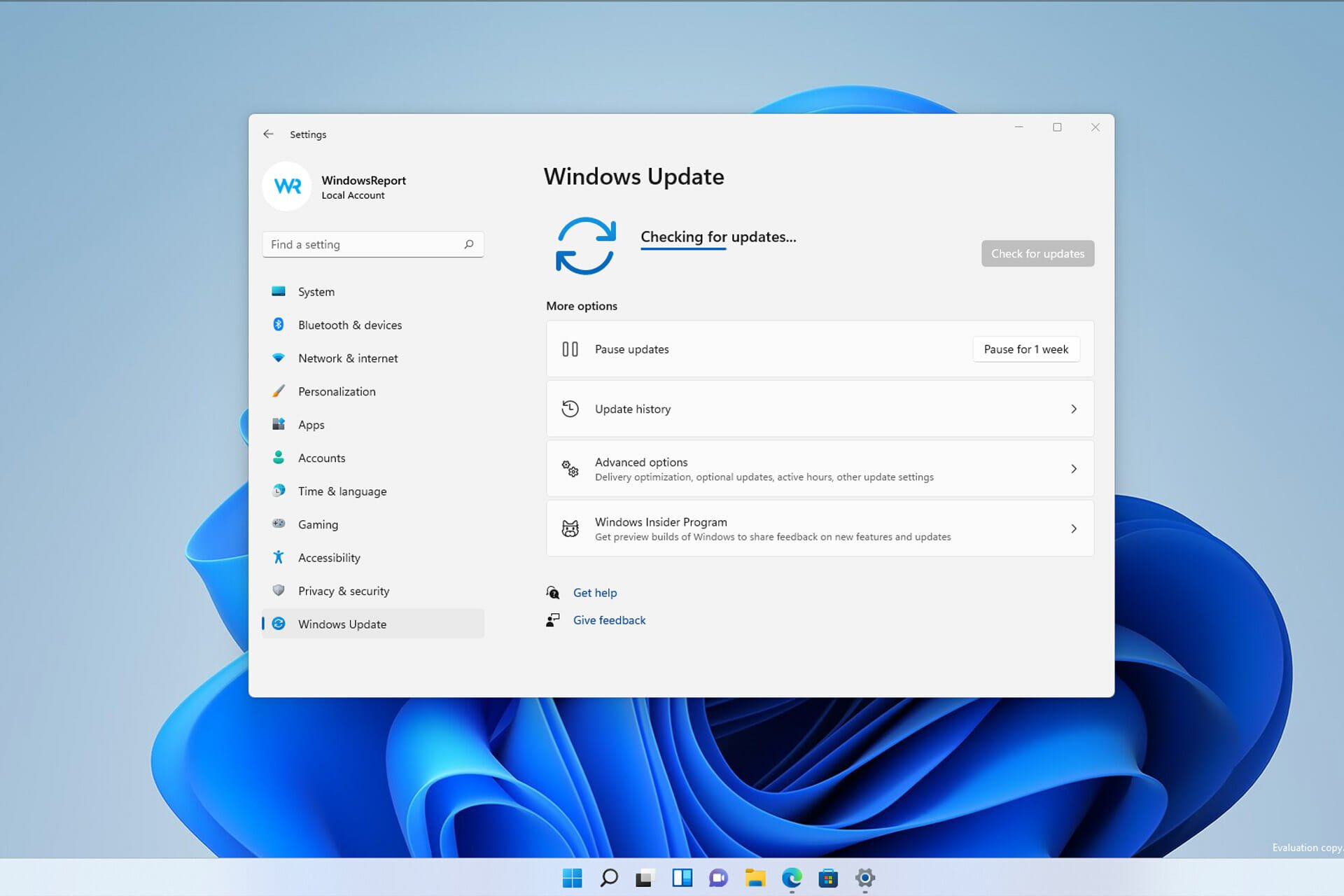Open Widgets from the taskbar
The height and width of the screenshot is (896, 1344).
click(682, 878)
